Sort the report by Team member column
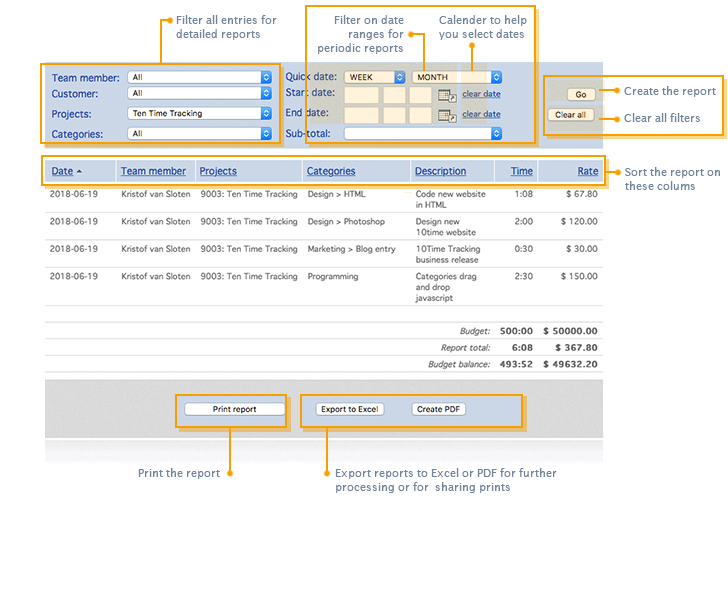The width and height of the screenshot is (728, 598). pyautogui.click(x=153, y=171)
